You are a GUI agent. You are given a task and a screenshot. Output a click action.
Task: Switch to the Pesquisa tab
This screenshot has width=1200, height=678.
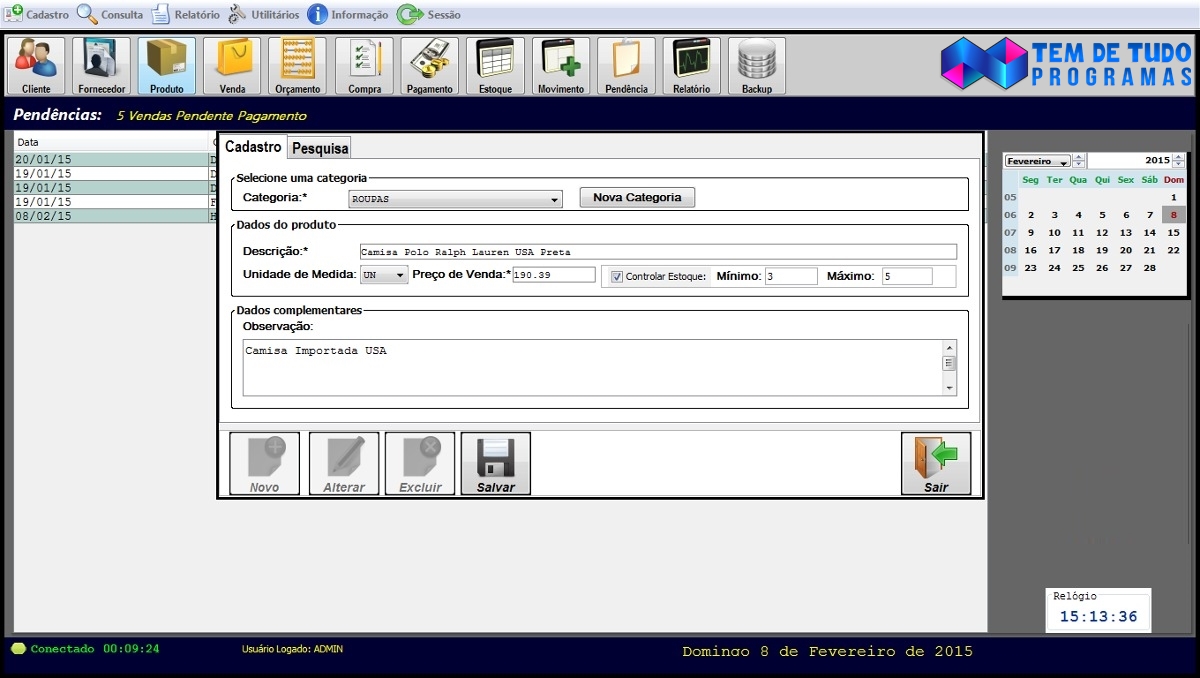[x=320, y=148]
